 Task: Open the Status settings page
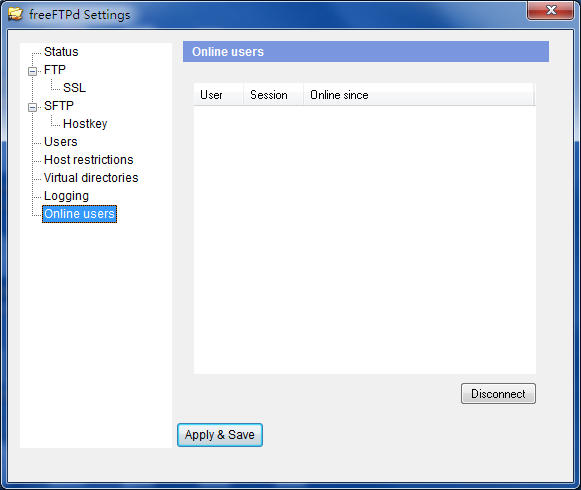coord(61,52)
